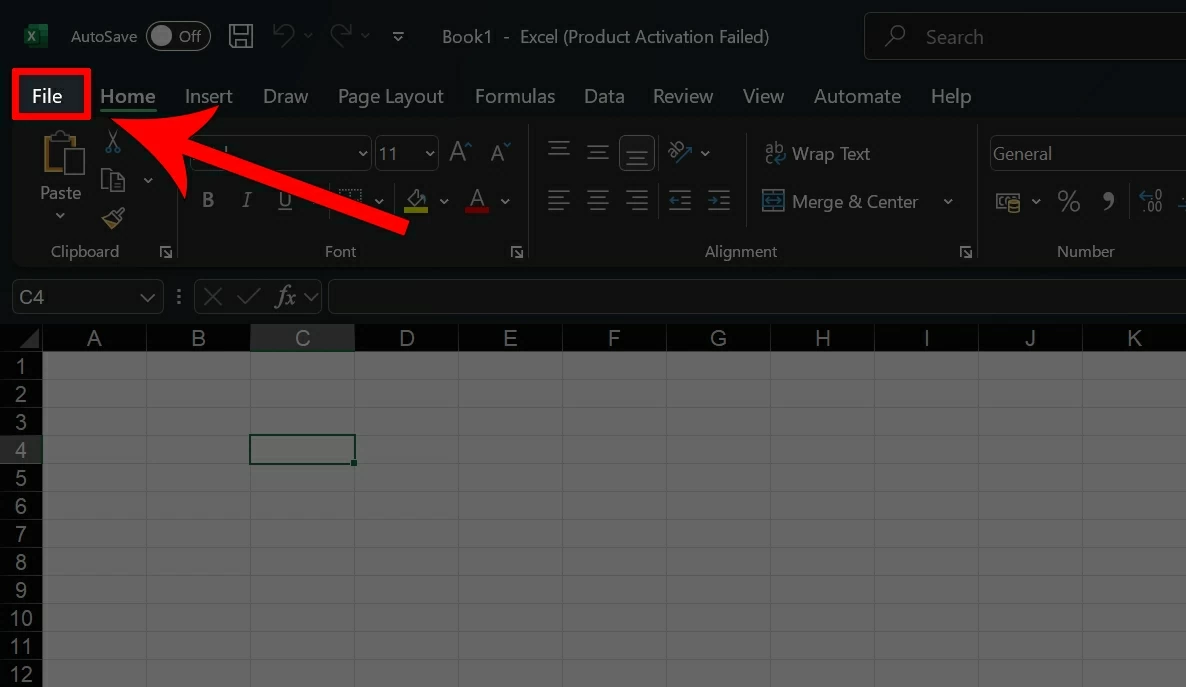The height and width of the screenshot is (687, 1186).
Task: Click the Cut scissors icon
Action: [113, 143]
